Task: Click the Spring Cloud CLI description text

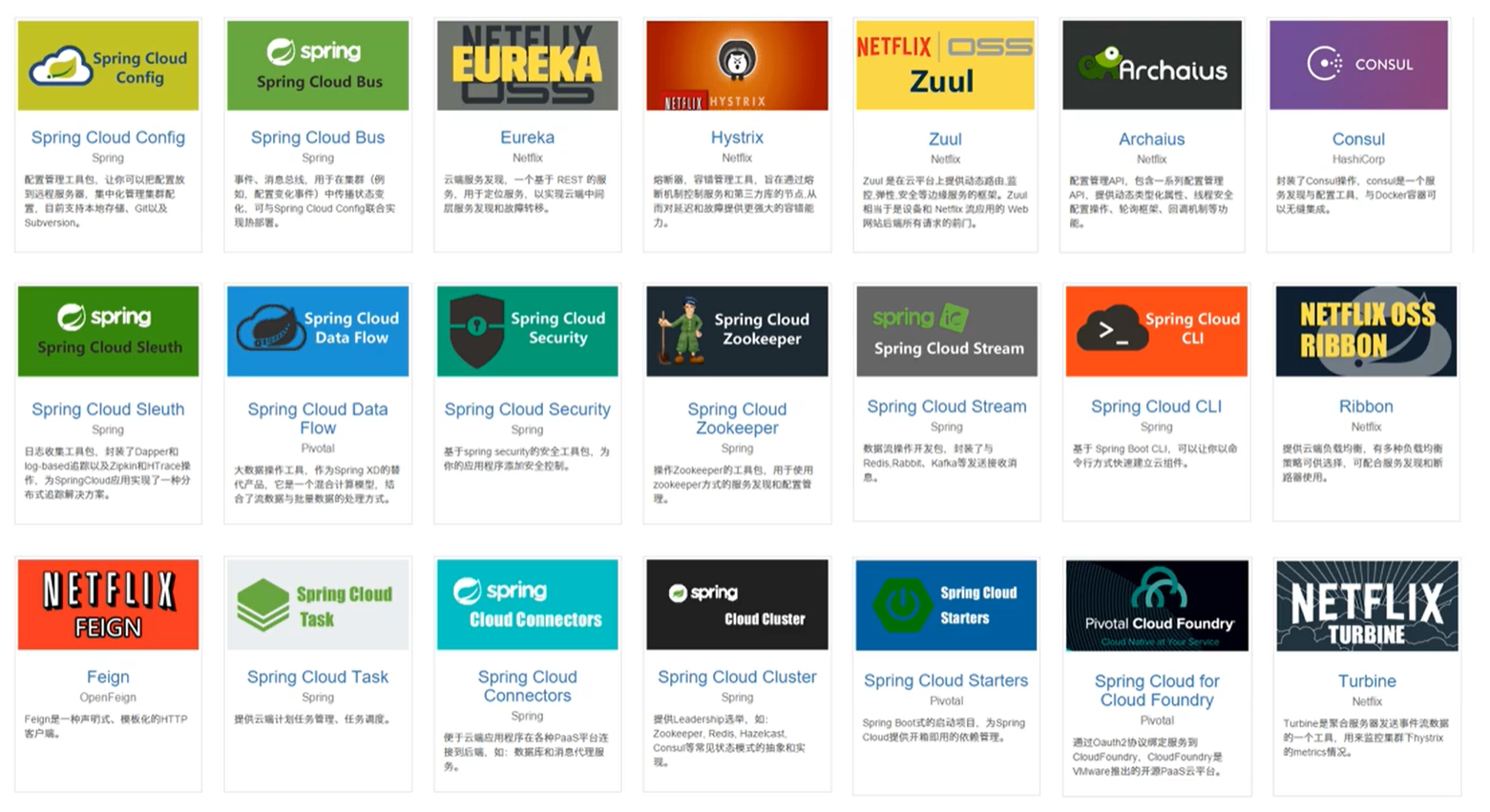Action: click(1154, 455)
